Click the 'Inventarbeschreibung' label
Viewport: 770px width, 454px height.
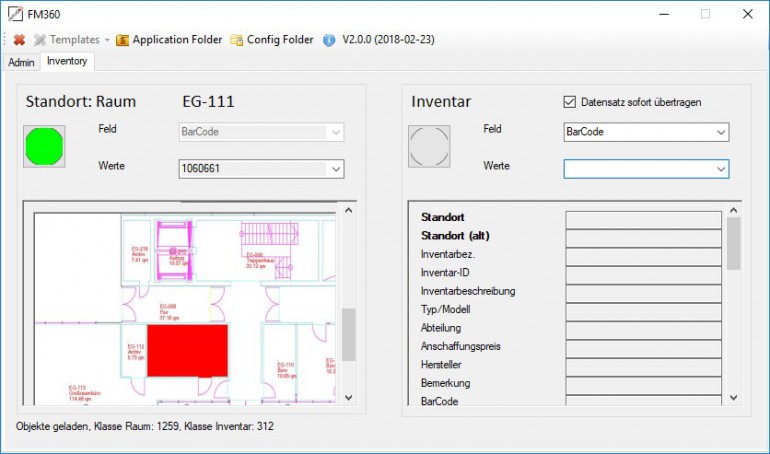[x=468, y=291]
